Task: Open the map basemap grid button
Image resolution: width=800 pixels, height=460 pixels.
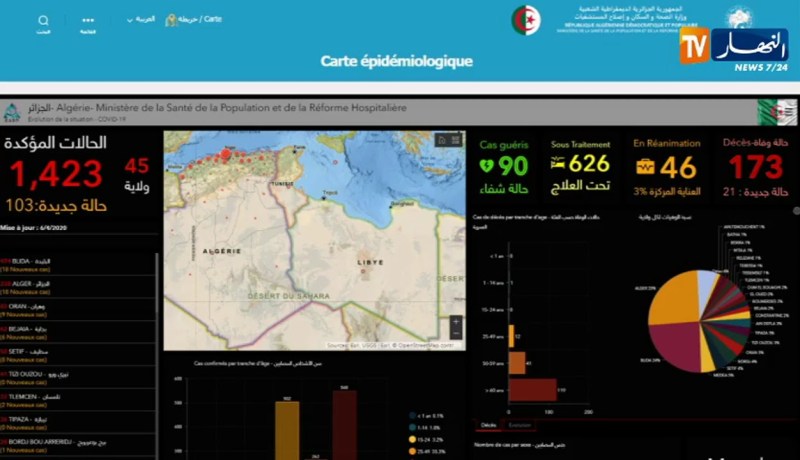Action: point(456,140)
